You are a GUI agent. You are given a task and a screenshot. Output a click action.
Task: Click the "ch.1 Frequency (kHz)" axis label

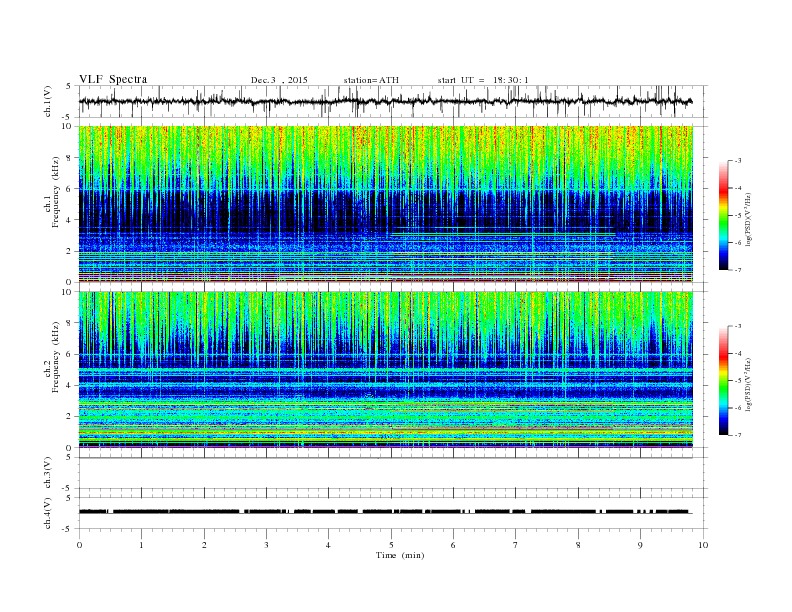tap(52, 193)
